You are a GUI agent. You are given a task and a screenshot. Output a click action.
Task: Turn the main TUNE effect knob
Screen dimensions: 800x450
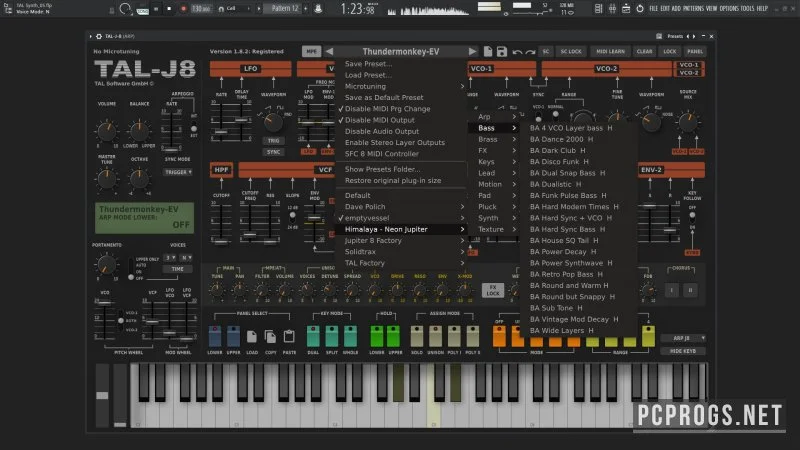tap(217, 290)
